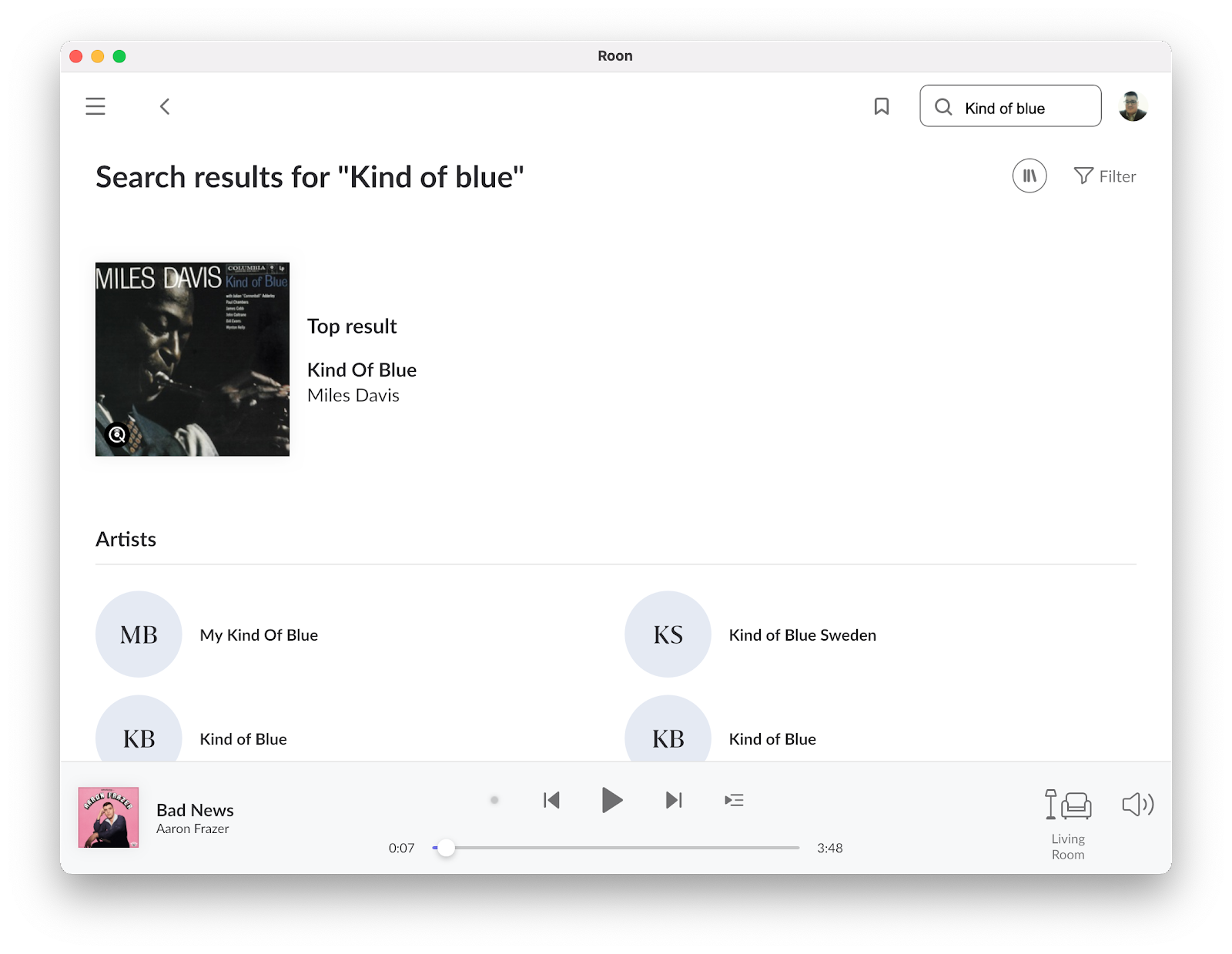Open Aaron Frazer in now playing bar
1232x954 pixels.
[x=192, y=829]
